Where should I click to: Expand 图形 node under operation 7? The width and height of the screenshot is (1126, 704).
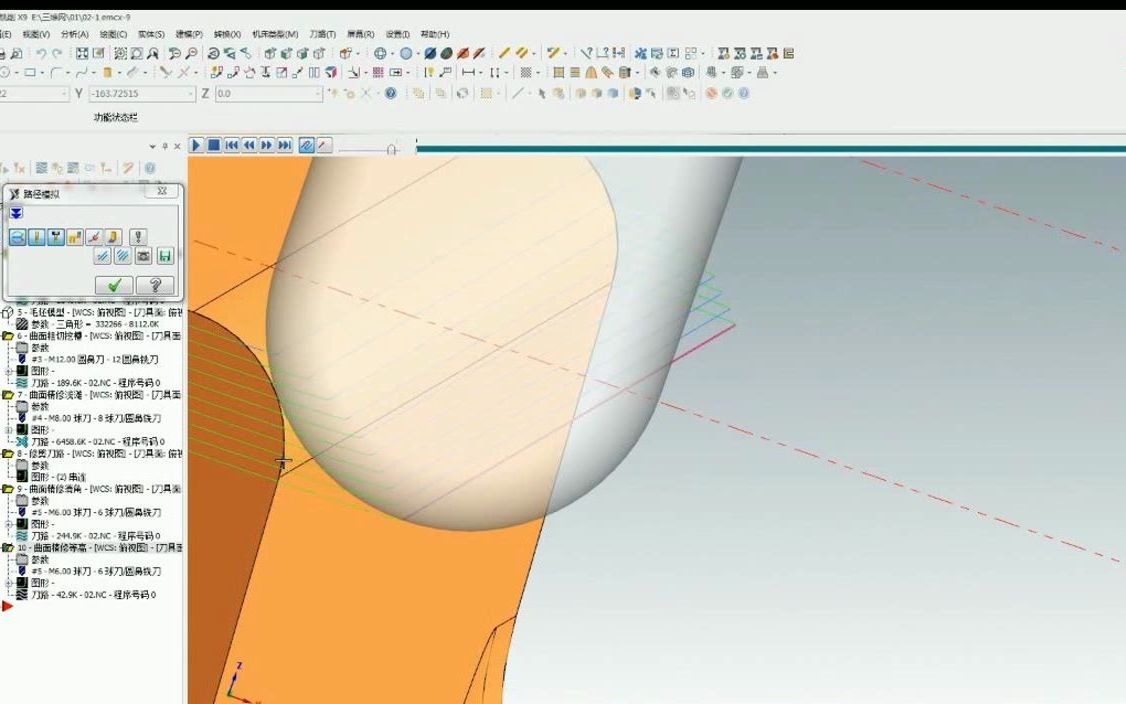pyautogui.click(x=9, y=430)
